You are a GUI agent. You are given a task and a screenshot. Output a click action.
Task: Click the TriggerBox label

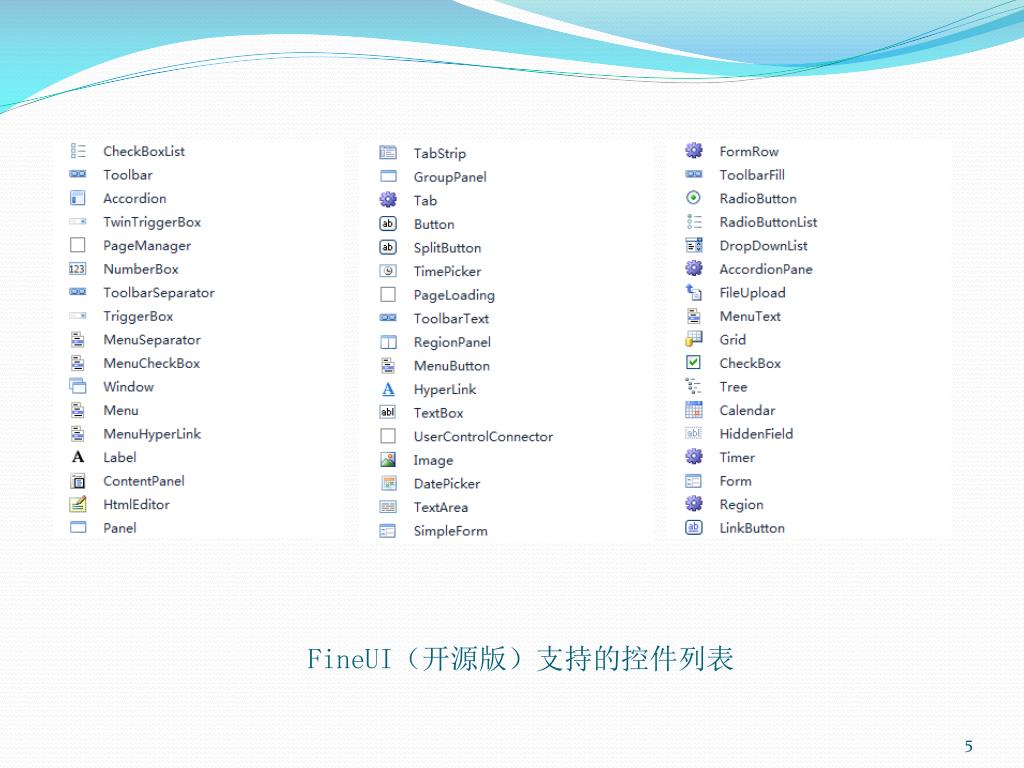tap(138, 316)
